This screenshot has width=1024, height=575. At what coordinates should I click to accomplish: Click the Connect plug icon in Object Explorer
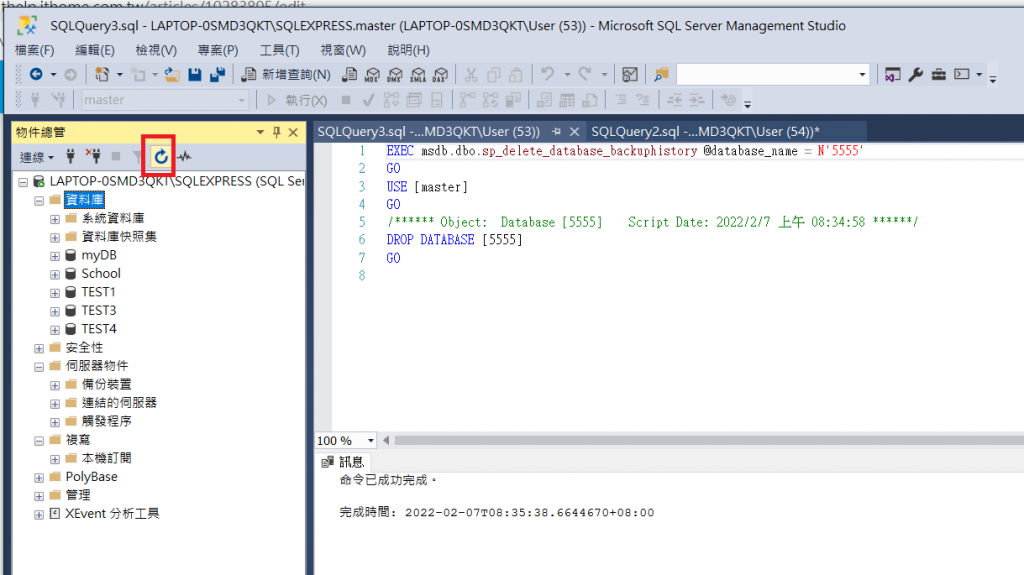pyautogui.click(x=71, y=156)
